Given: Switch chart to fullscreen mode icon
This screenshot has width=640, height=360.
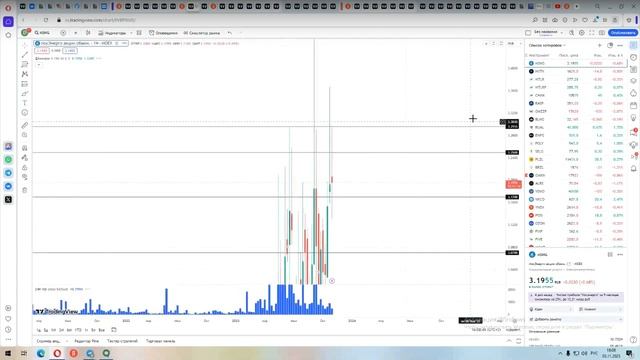Looking at the screenshot, I should pyautogui.click(x=592, y=33).
